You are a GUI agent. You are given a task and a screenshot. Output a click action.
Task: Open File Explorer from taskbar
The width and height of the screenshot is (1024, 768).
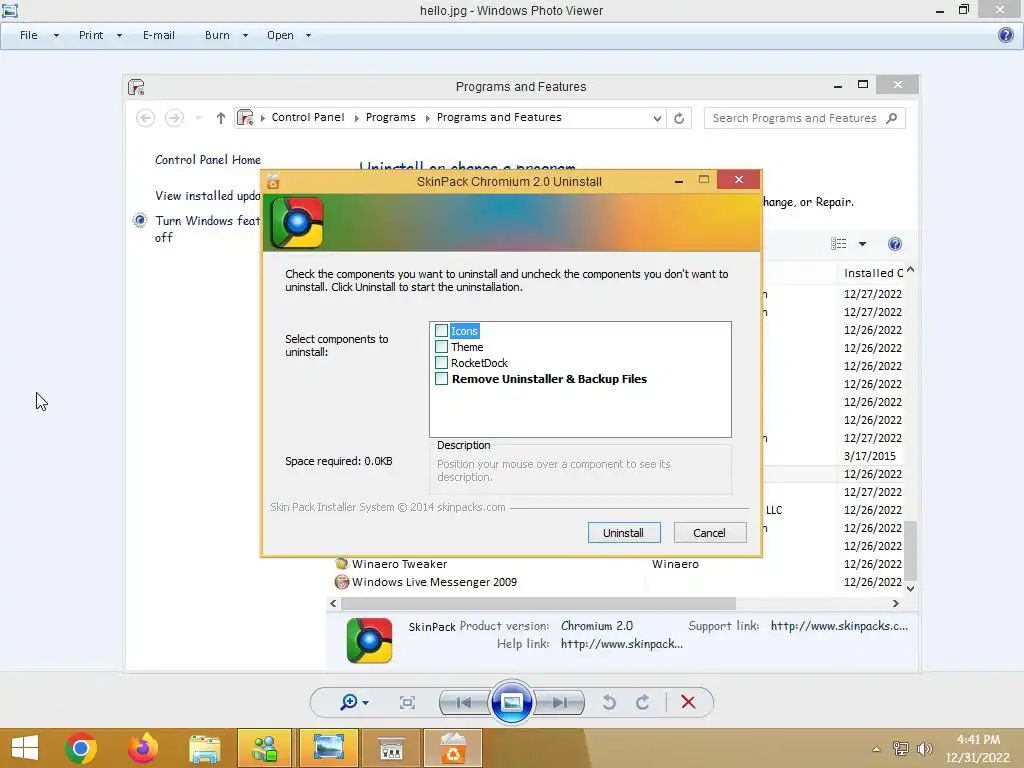pos(204,748)
